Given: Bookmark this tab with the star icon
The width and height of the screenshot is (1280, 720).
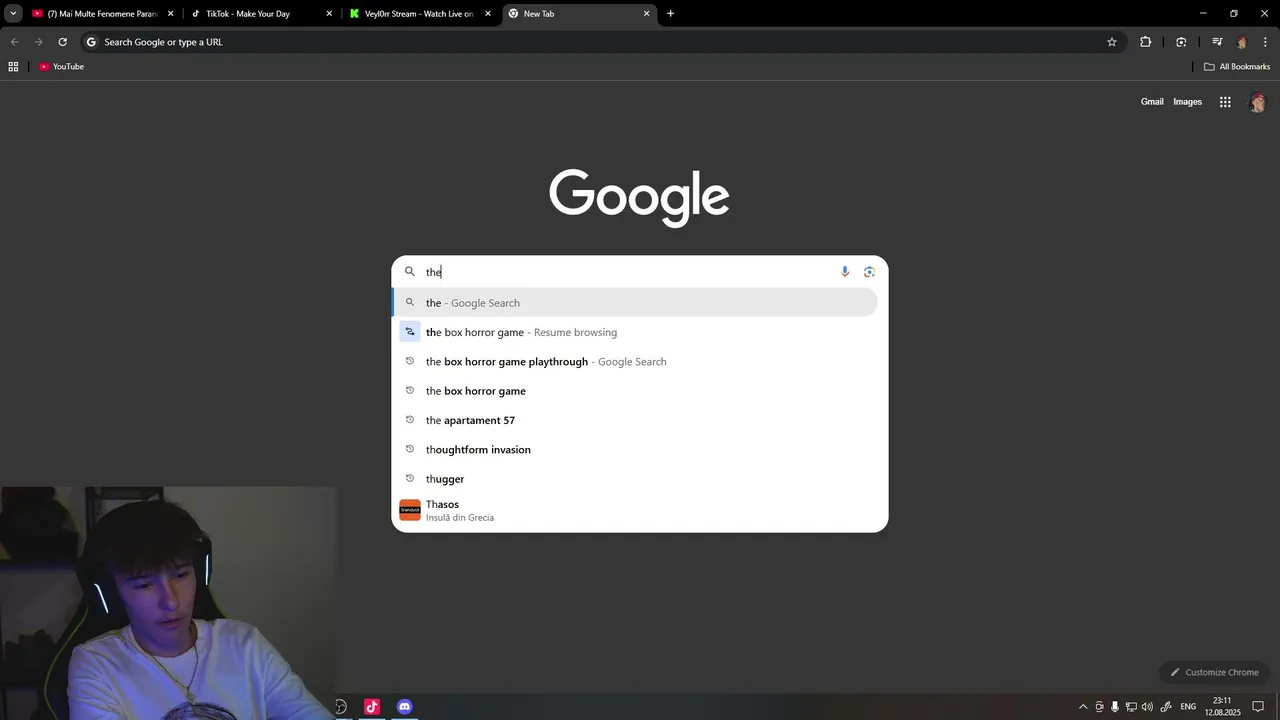Looking at the screenshot, I should 1112,42.
